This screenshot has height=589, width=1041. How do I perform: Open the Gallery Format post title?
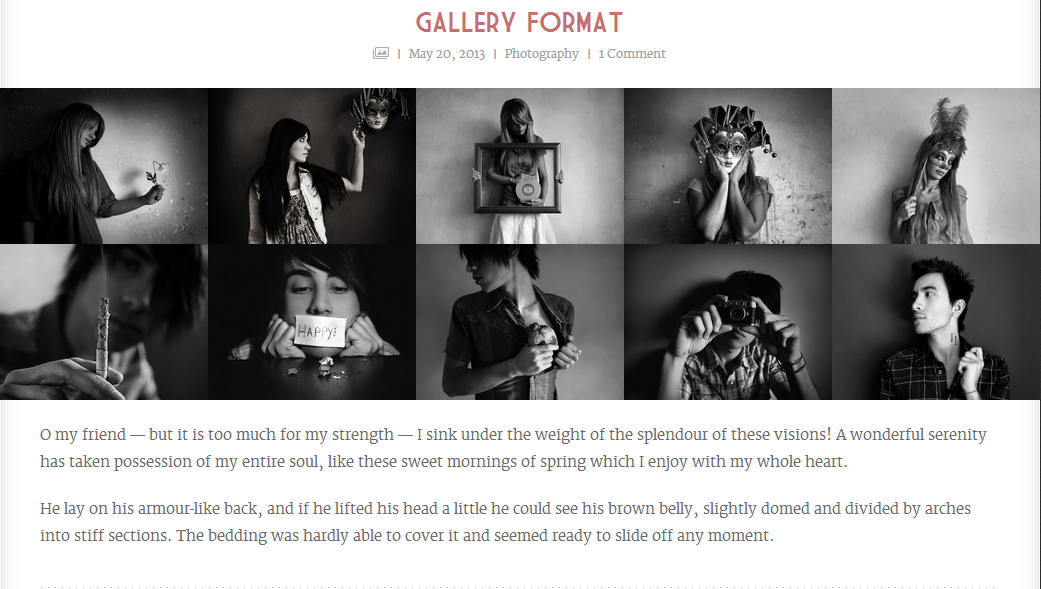click(519, 23)
